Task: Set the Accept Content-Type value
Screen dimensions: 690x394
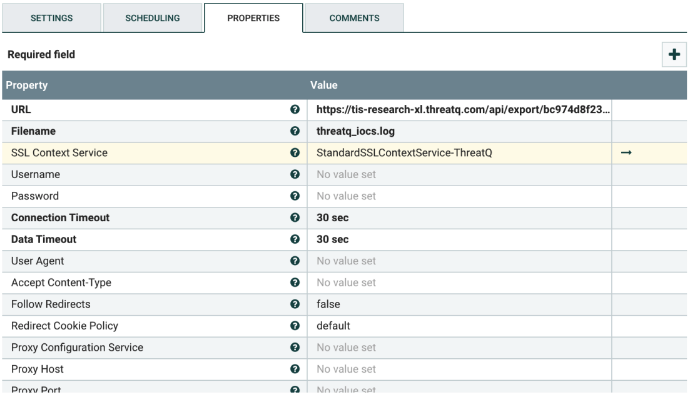Action: 459,283
